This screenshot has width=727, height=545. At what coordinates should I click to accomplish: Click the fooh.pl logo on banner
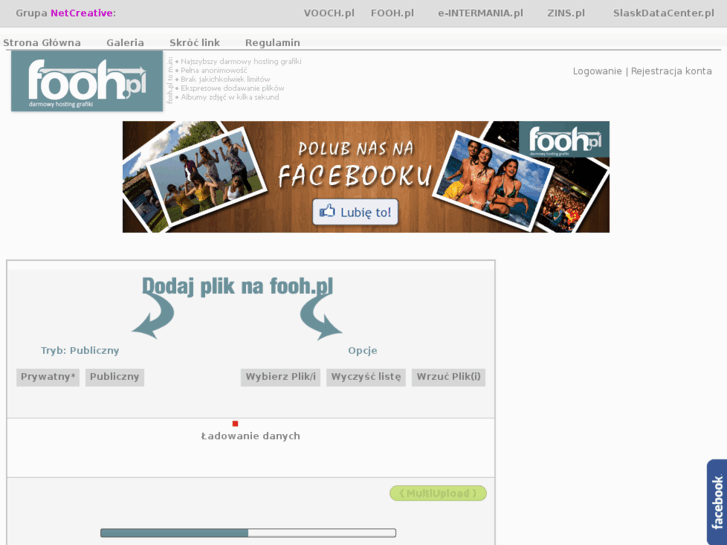pyautogui.click(x=564, y=139)
